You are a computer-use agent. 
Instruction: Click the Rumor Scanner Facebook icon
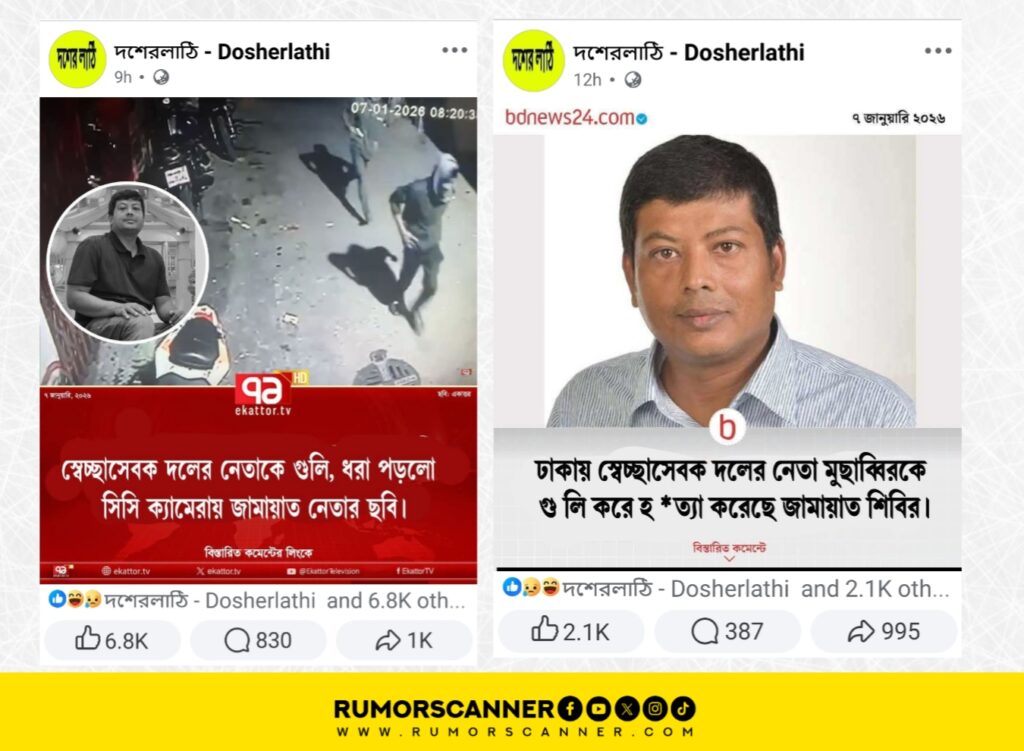click(x=570, y=709)
